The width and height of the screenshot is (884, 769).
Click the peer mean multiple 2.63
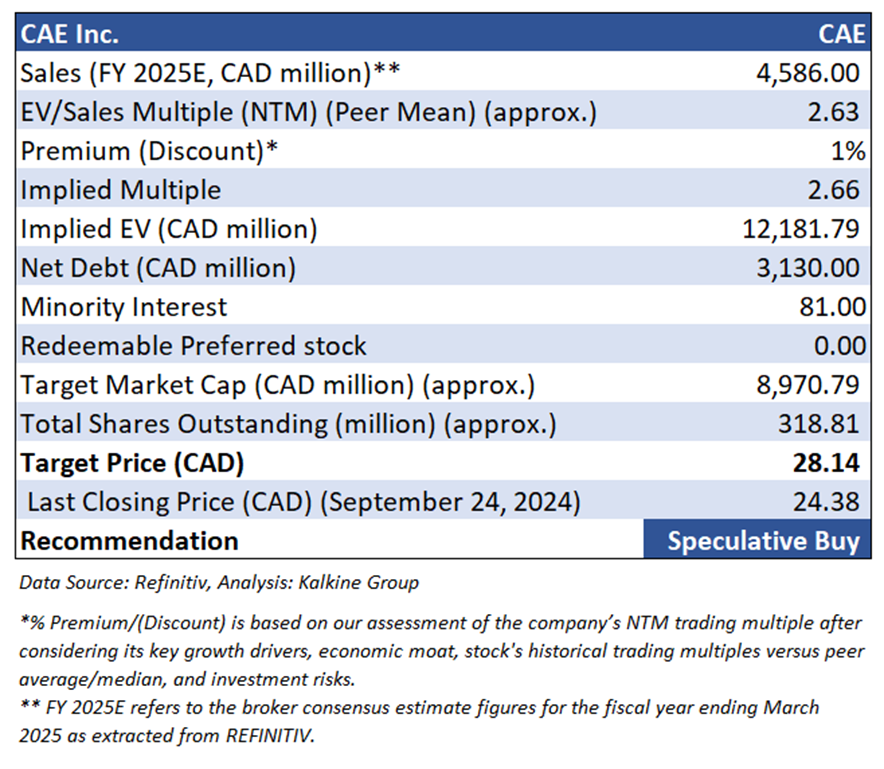pos(833,112)
